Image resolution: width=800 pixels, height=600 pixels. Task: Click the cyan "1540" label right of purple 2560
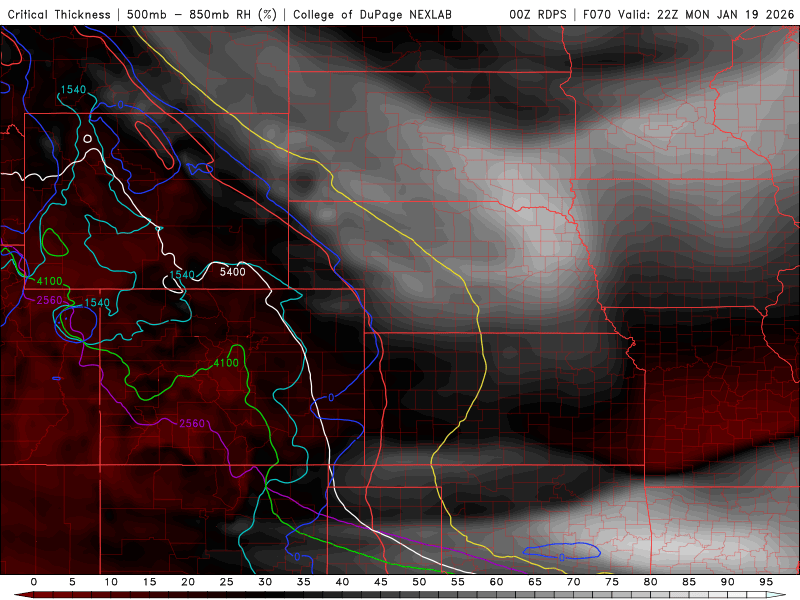97,303
